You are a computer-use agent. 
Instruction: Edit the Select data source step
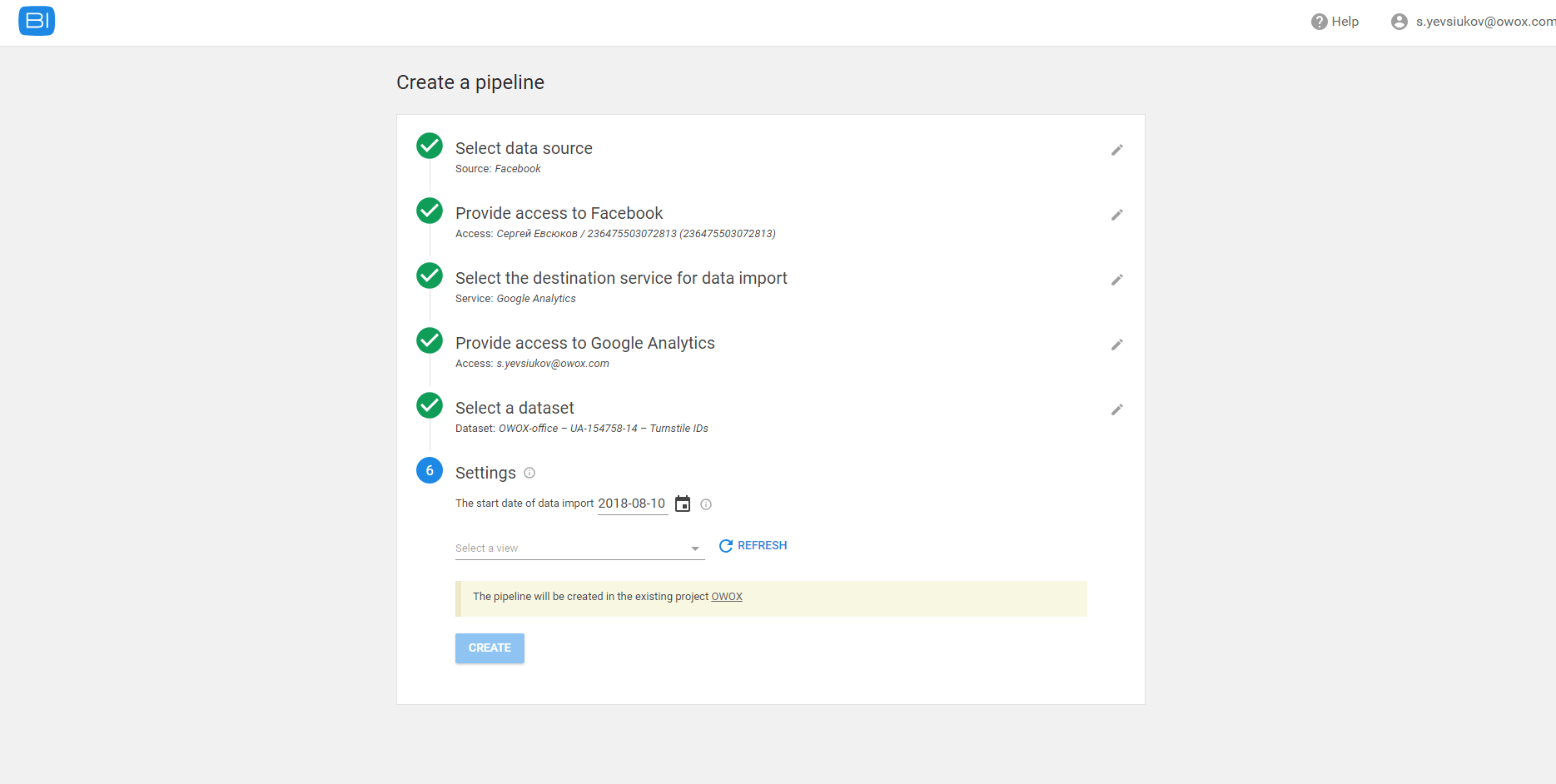click(1116, 150)
